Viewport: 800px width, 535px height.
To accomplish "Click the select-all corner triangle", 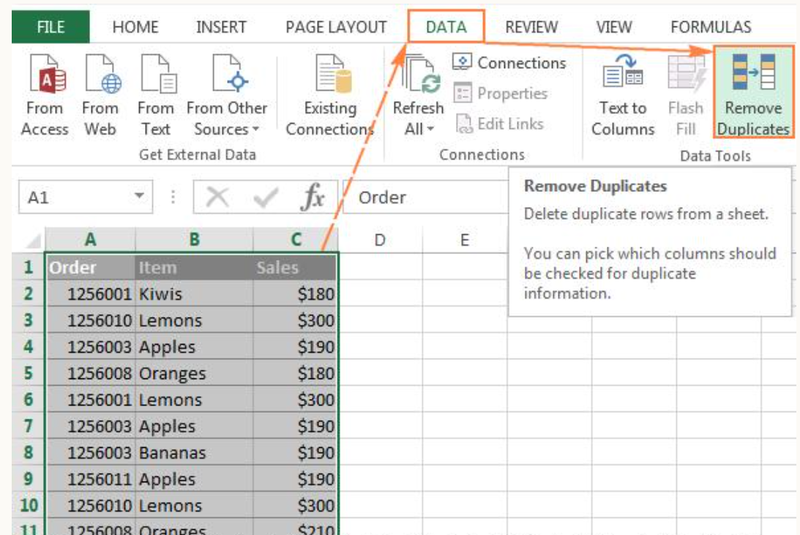I will 32,240.
